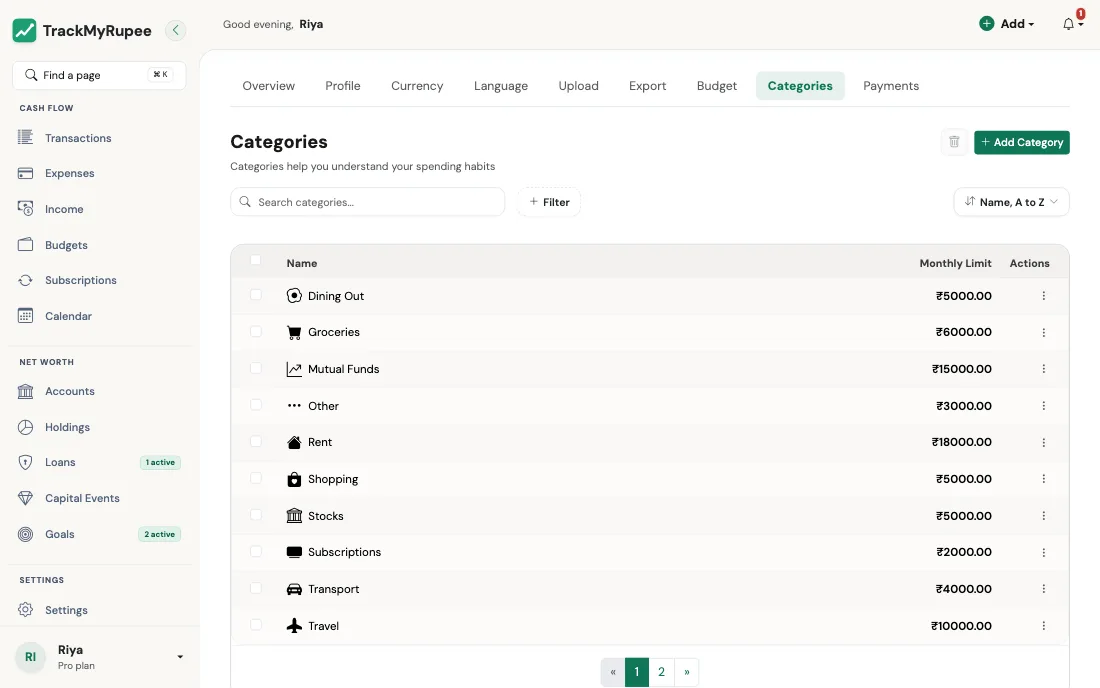The height and width of the screenshot is (688, 1100).
Task: Click the Filter button
Action: pyautogui.click(x=549, y=202)
